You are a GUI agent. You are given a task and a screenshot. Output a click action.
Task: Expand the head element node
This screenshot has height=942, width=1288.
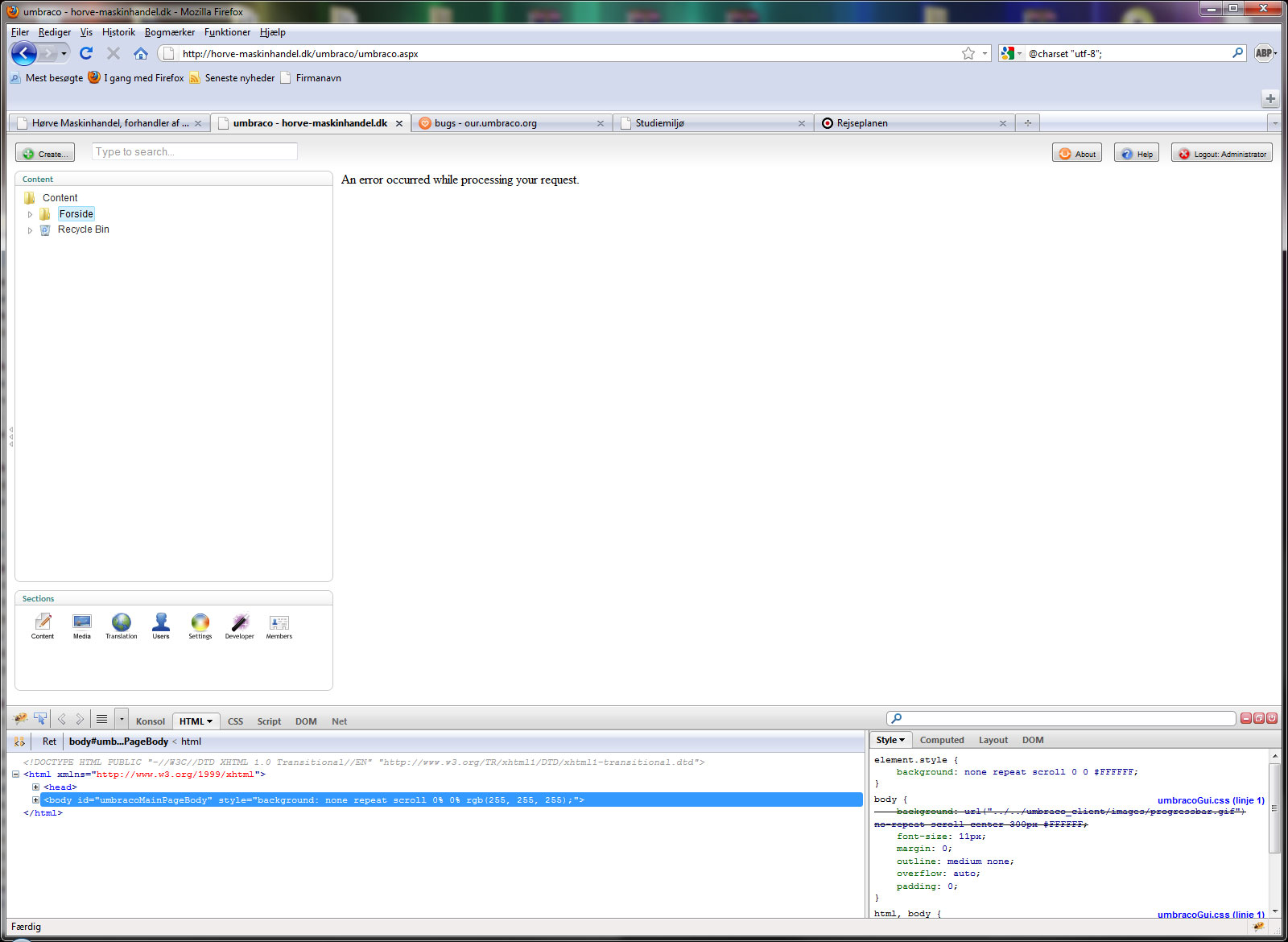35,787
